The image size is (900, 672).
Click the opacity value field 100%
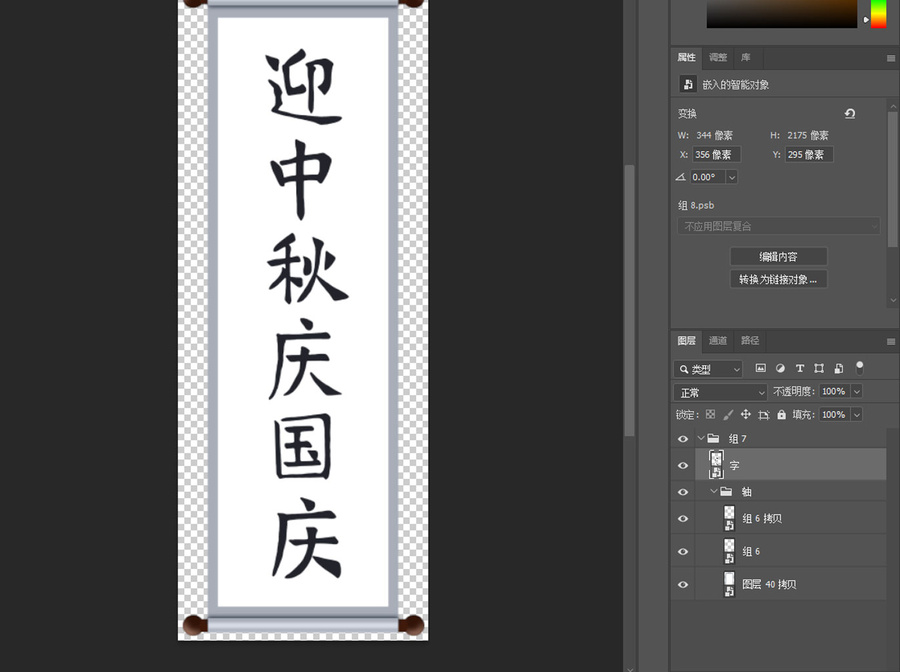[x=835, y=391]
